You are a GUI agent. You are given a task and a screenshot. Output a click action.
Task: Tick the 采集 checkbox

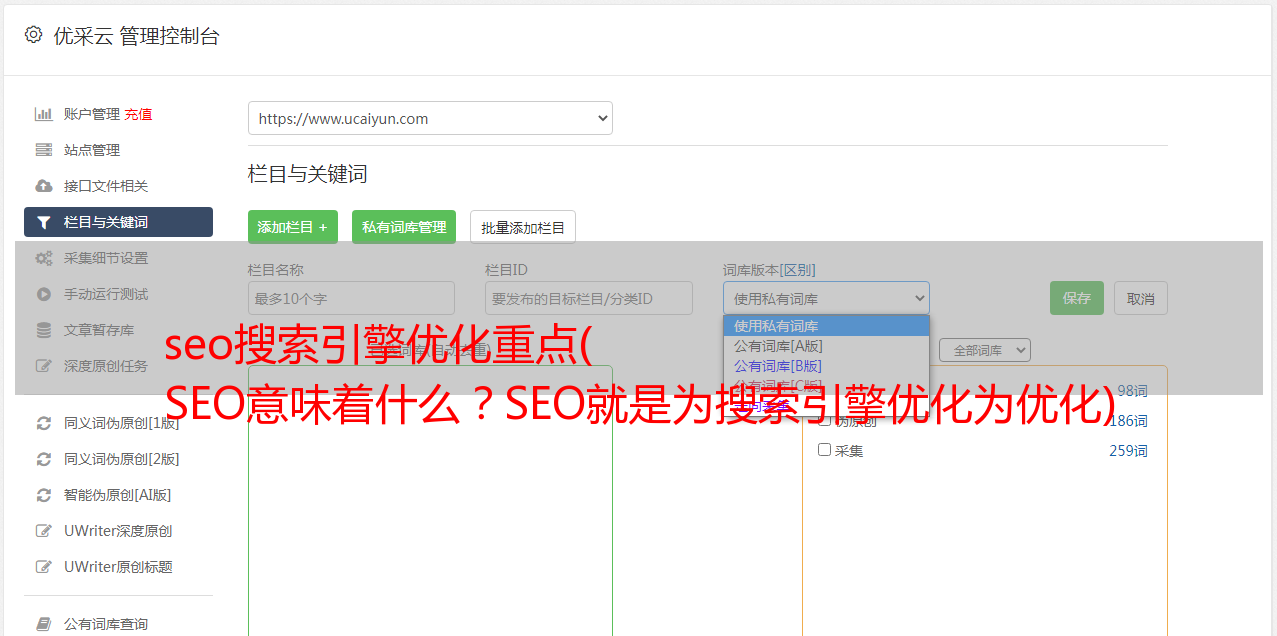(825, 450)
